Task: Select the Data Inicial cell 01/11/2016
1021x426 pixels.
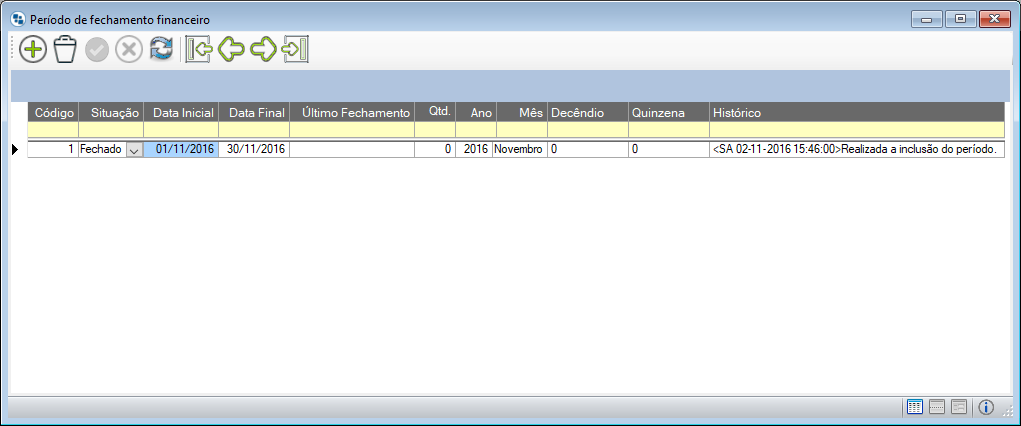Action: pyautogui.click(x=182, y=149)
